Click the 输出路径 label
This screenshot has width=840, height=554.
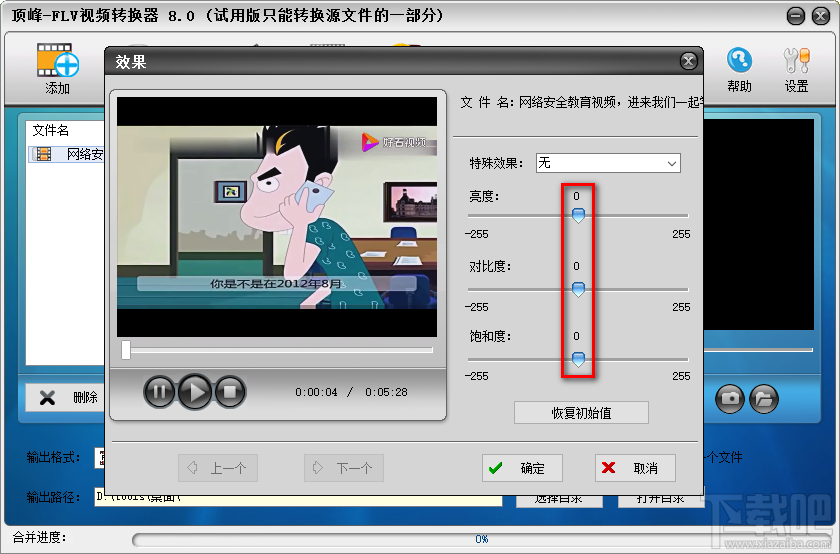54,497
